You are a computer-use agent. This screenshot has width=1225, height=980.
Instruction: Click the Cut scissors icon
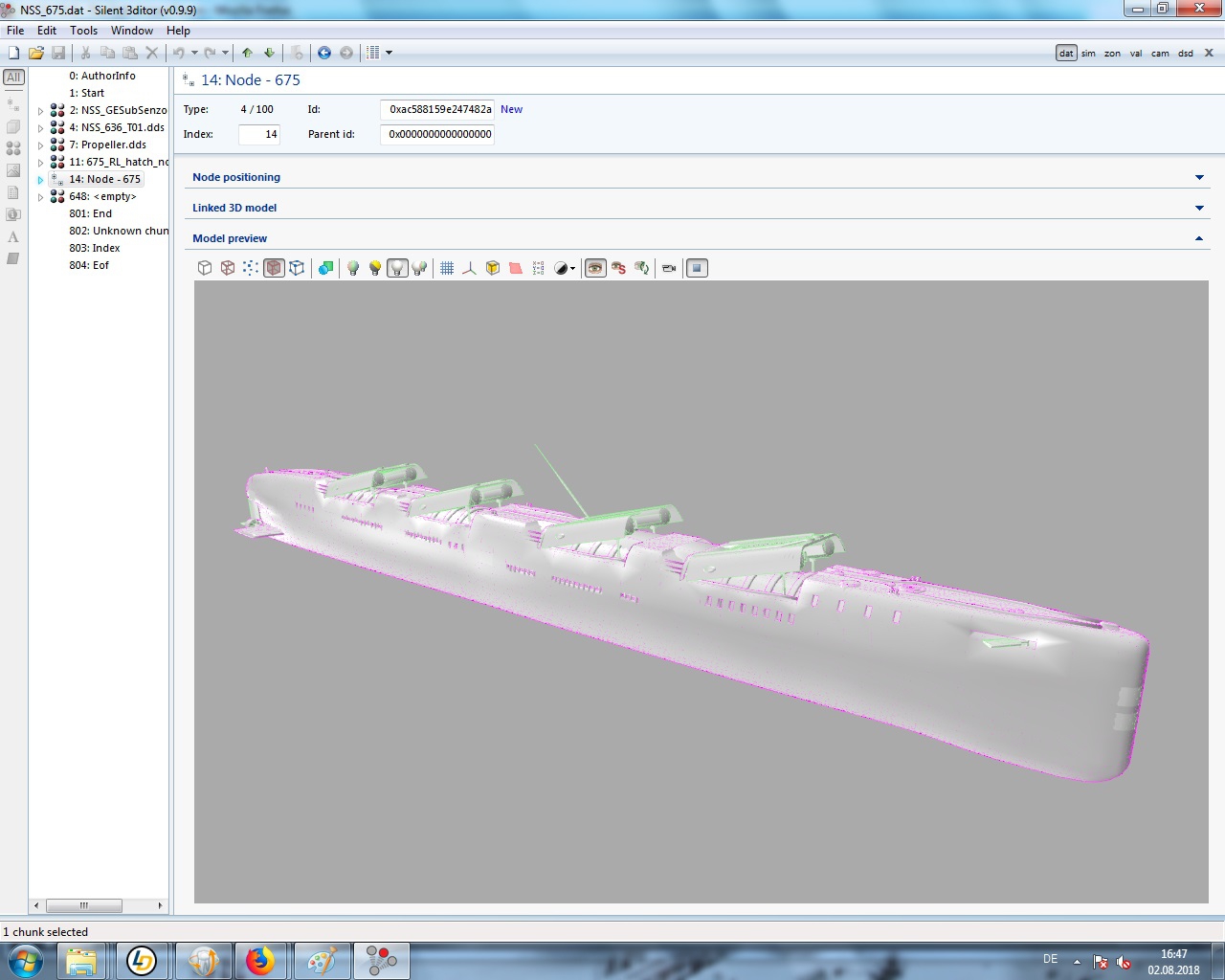point(85,53)
